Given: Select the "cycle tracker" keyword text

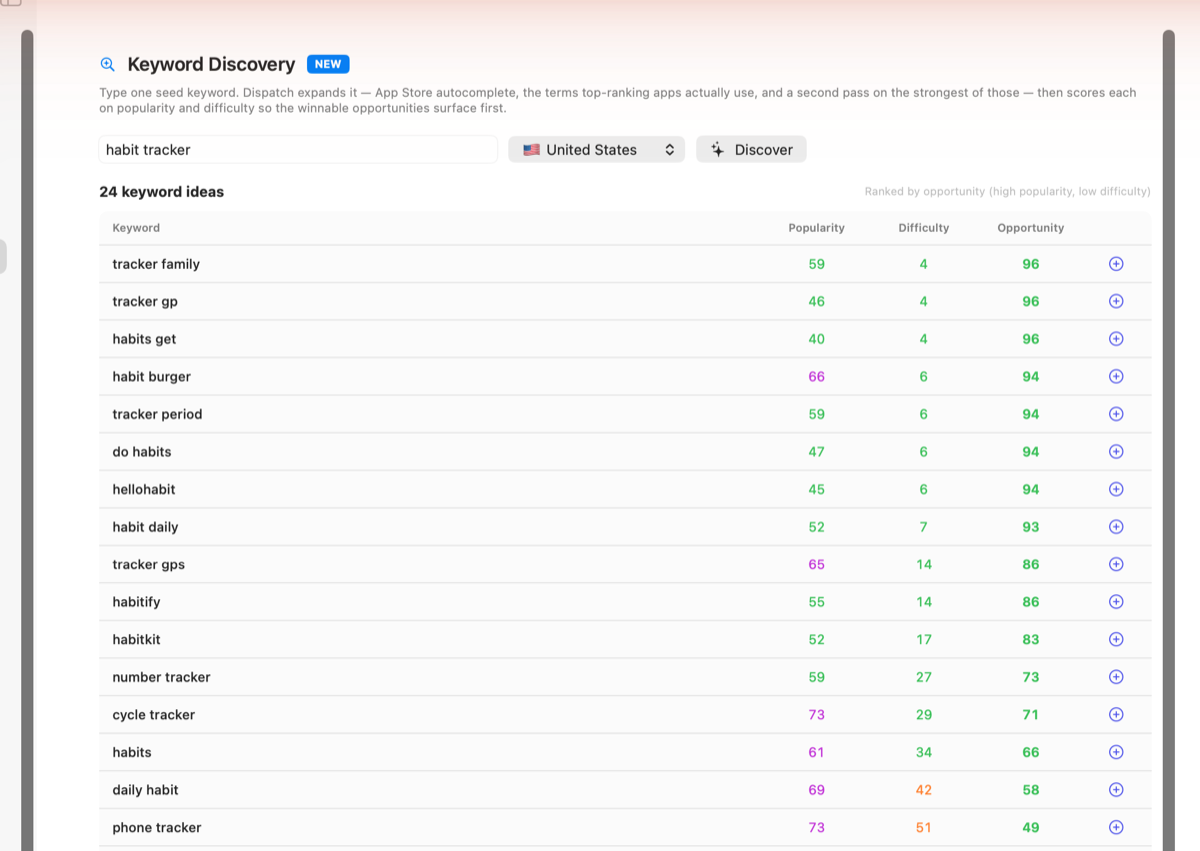Looking at the screenshot, I should click(153, 714).
